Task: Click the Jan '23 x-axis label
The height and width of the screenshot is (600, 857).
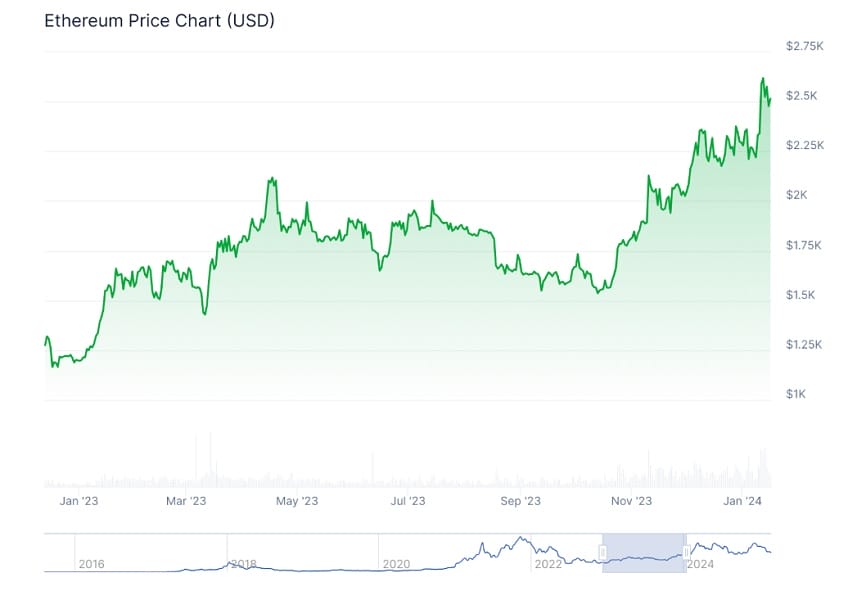Action: (x=79, y=501)
